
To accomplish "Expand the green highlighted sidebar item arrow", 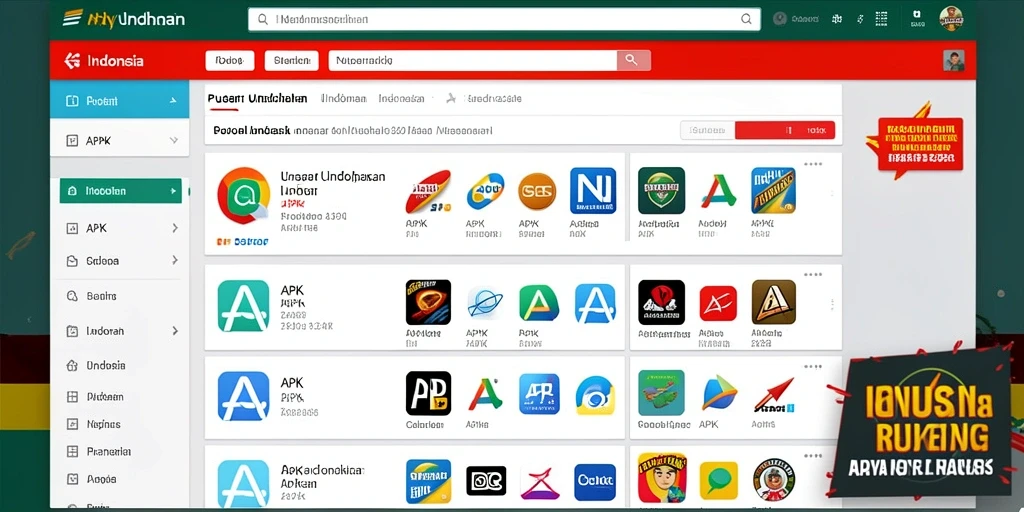I will coord(173,191).
